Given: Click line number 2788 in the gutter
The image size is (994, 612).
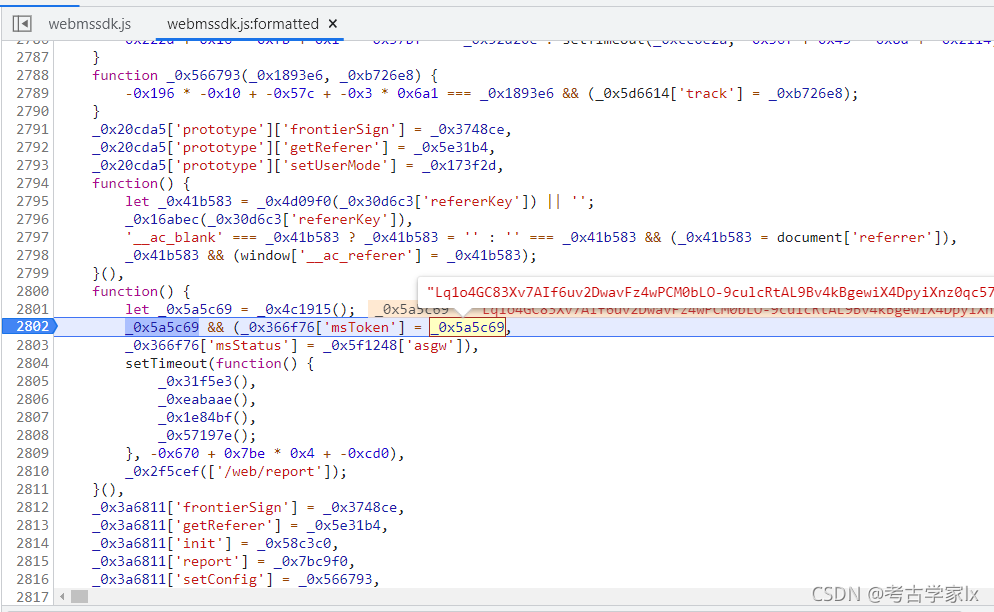Looking at the screenshot, I should [x=32, y=75].
